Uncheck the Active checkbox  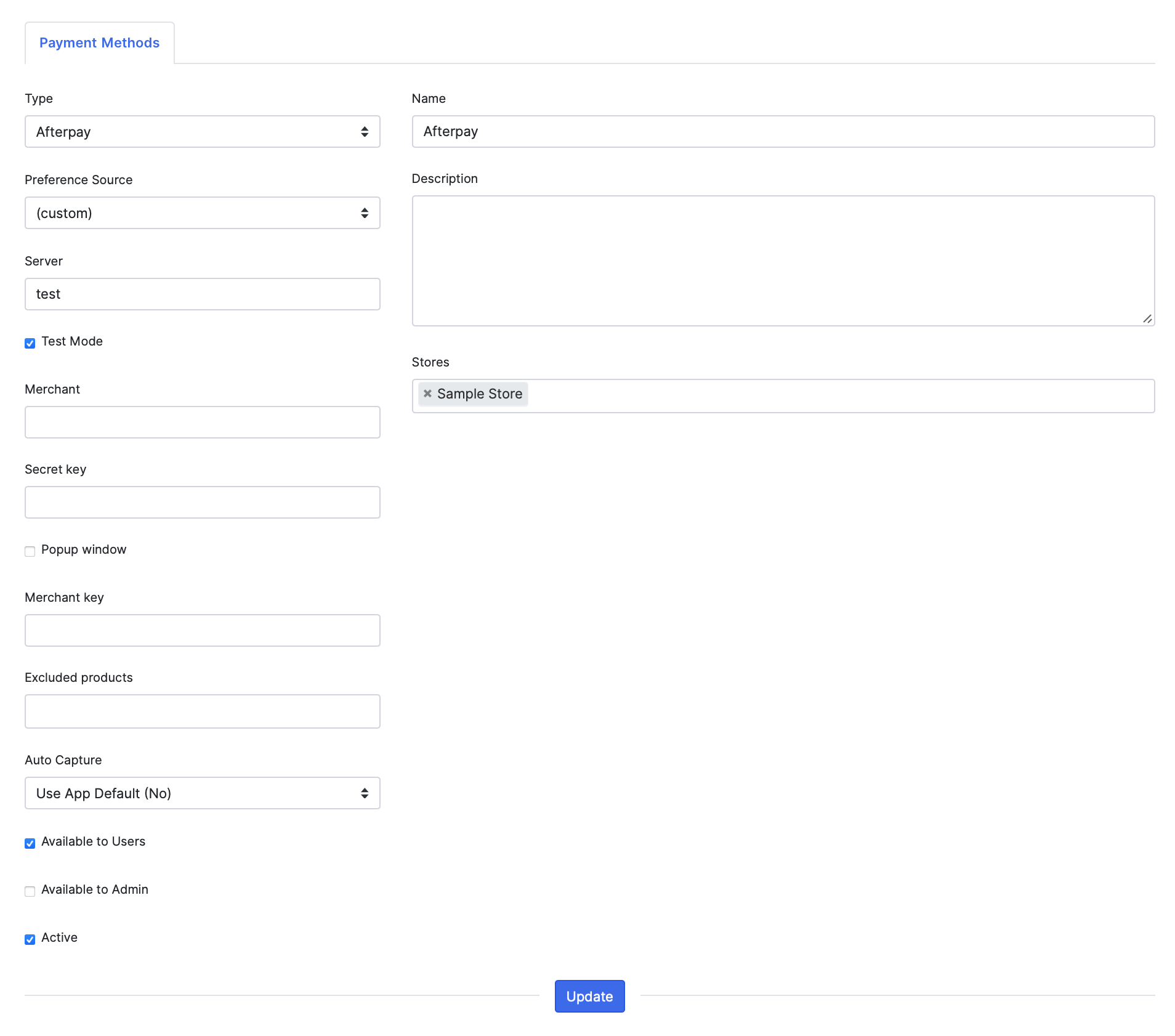30,939
